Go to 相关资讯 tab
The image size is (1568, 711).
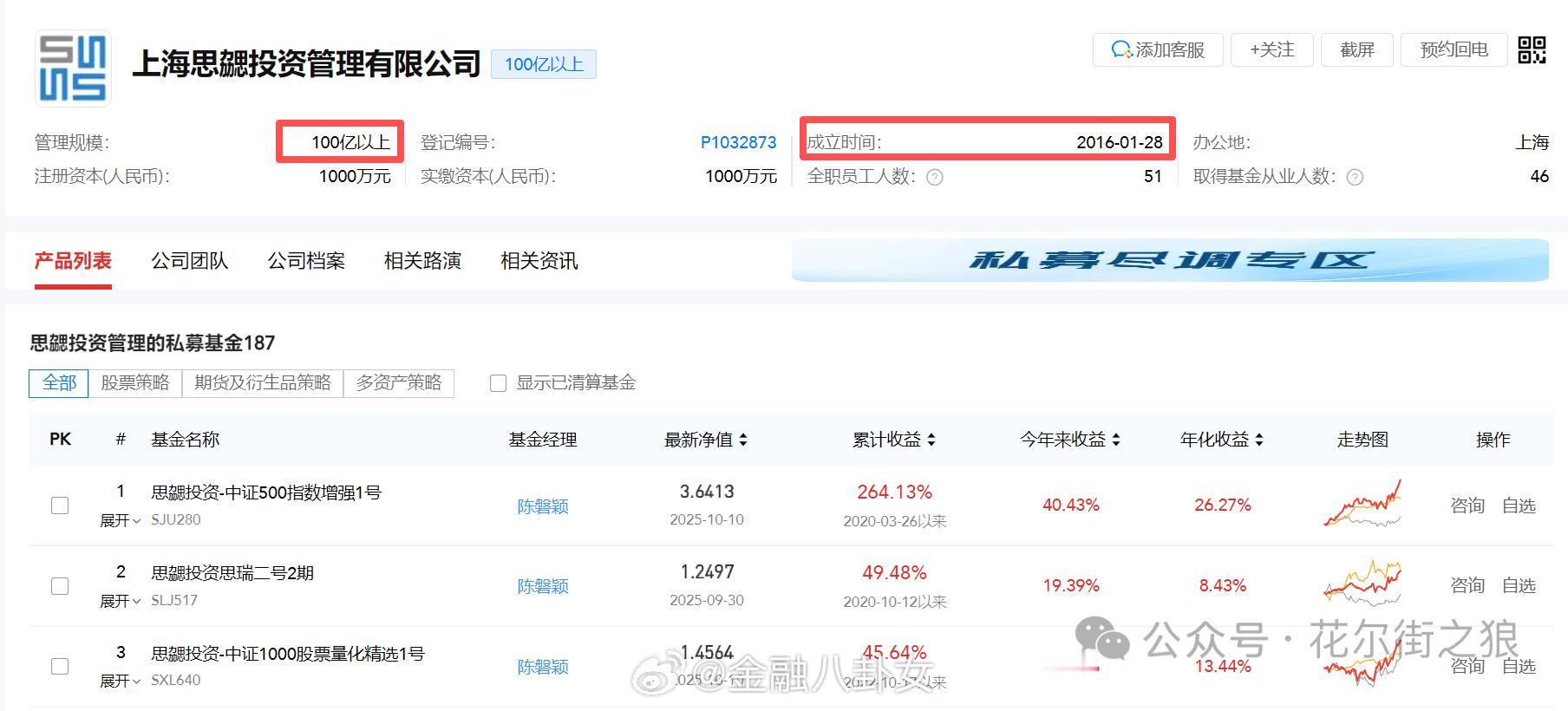539,261
